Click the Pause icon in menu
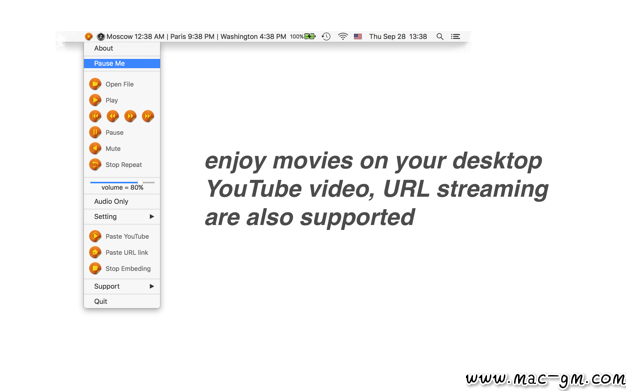 point(95,132)
